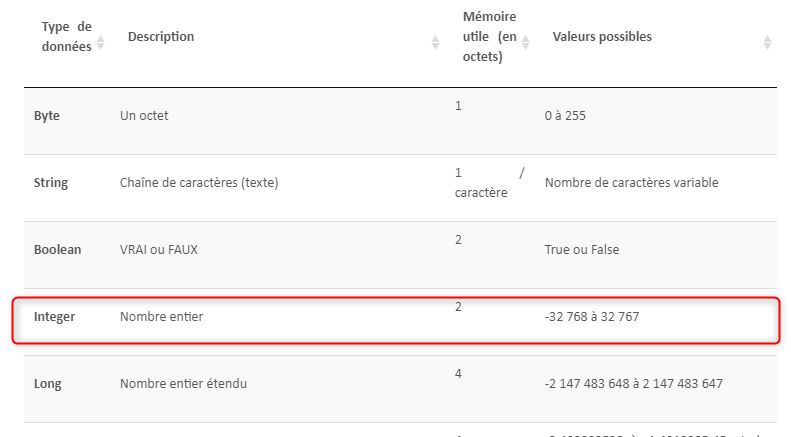
Task: Click the String data type cell
Action: point(51,183)
